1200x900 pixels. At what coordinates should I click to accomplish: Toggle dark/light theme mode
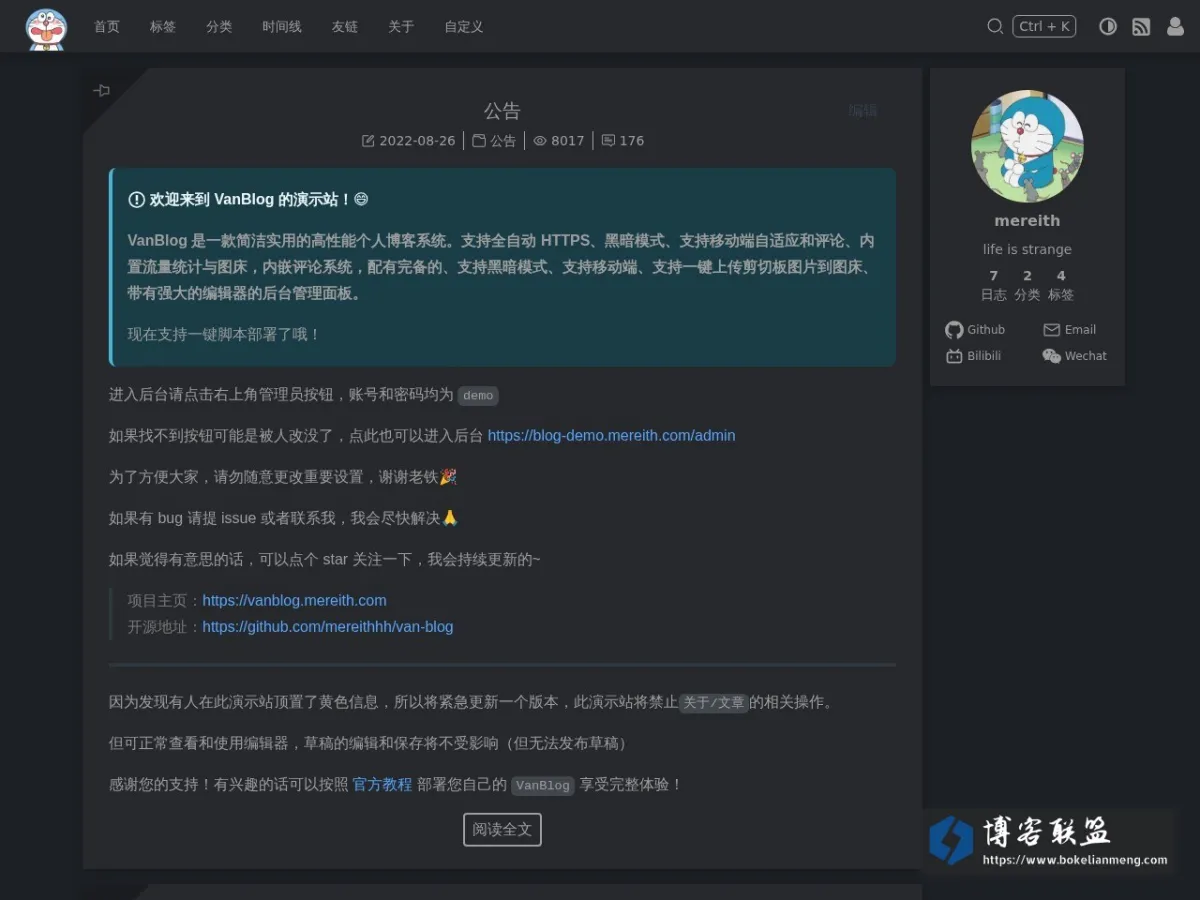click(x=1108, y=27)
